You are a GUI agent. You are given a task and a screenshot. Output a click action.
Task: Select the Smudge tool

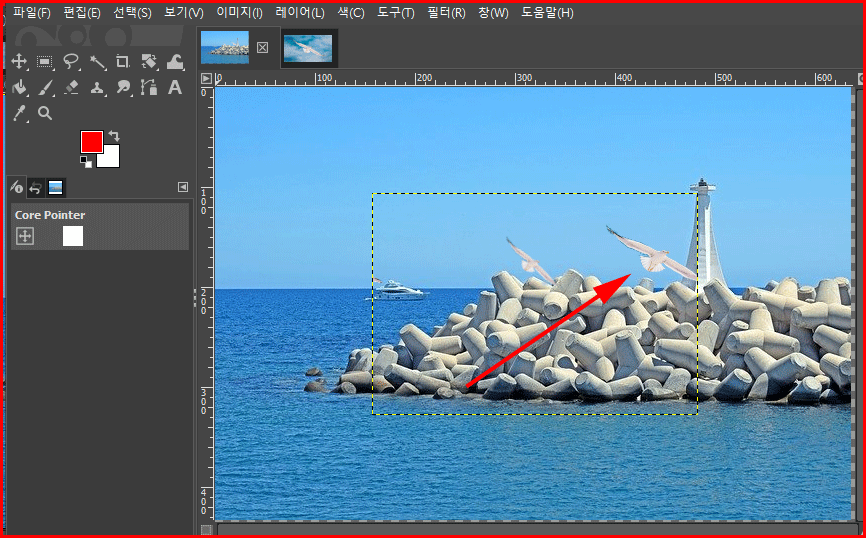click(123, 87)
